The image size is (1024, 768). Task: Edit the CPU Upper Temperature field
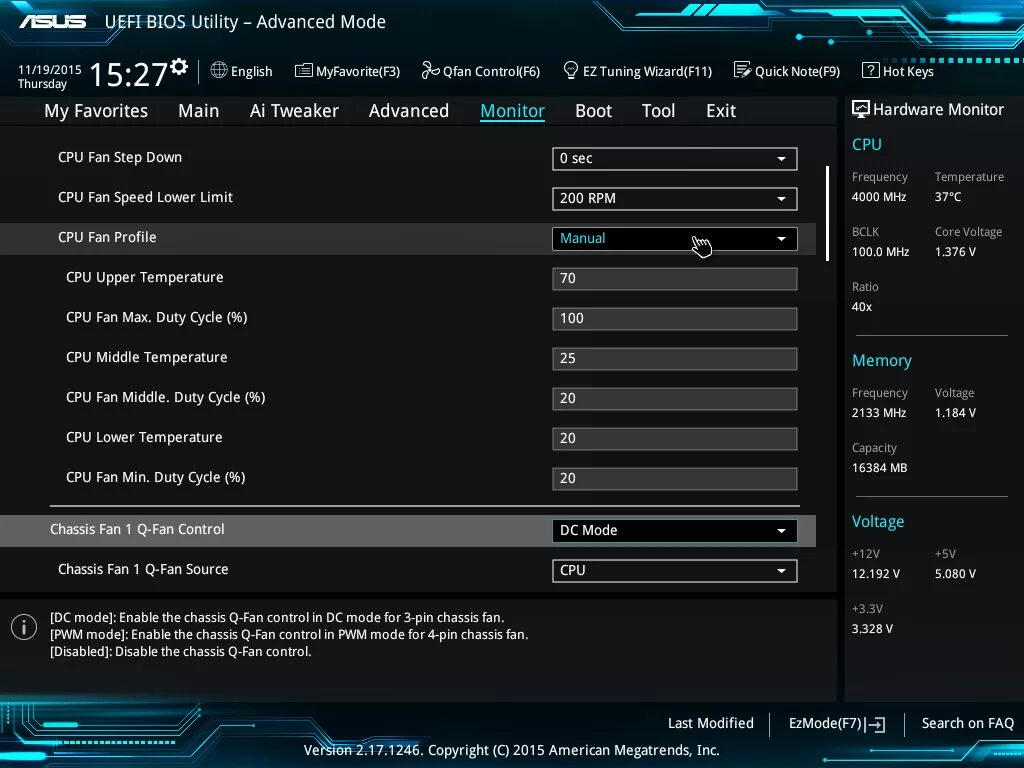coord(674,279)
